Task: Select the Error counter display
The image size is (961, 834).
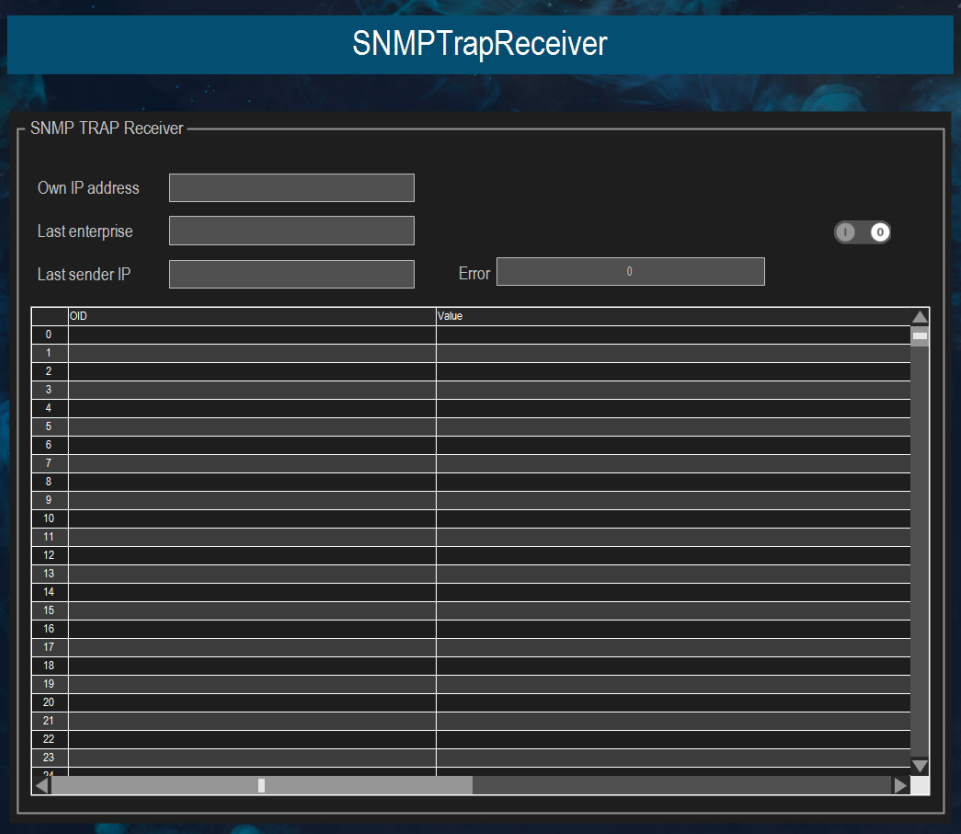Action: click(630, 271)
